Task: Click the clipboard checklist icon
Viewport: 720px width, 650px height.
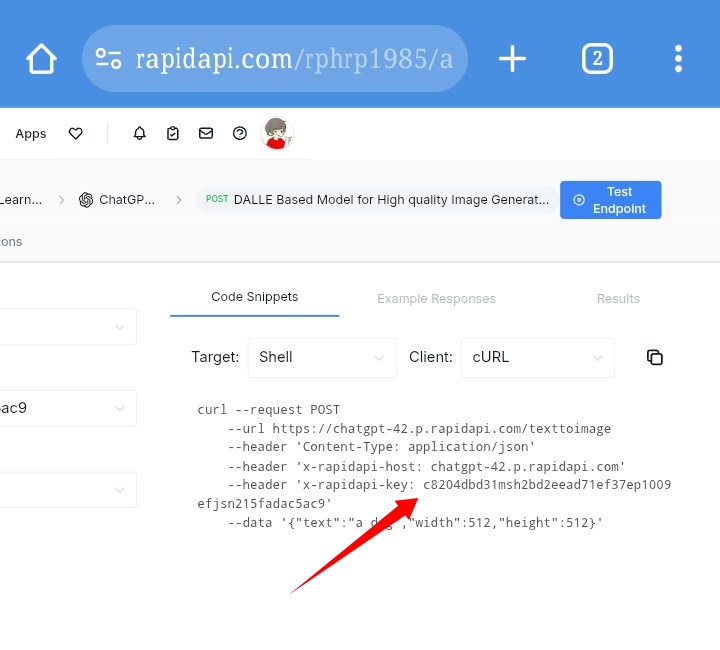Action: click(173, 134)
